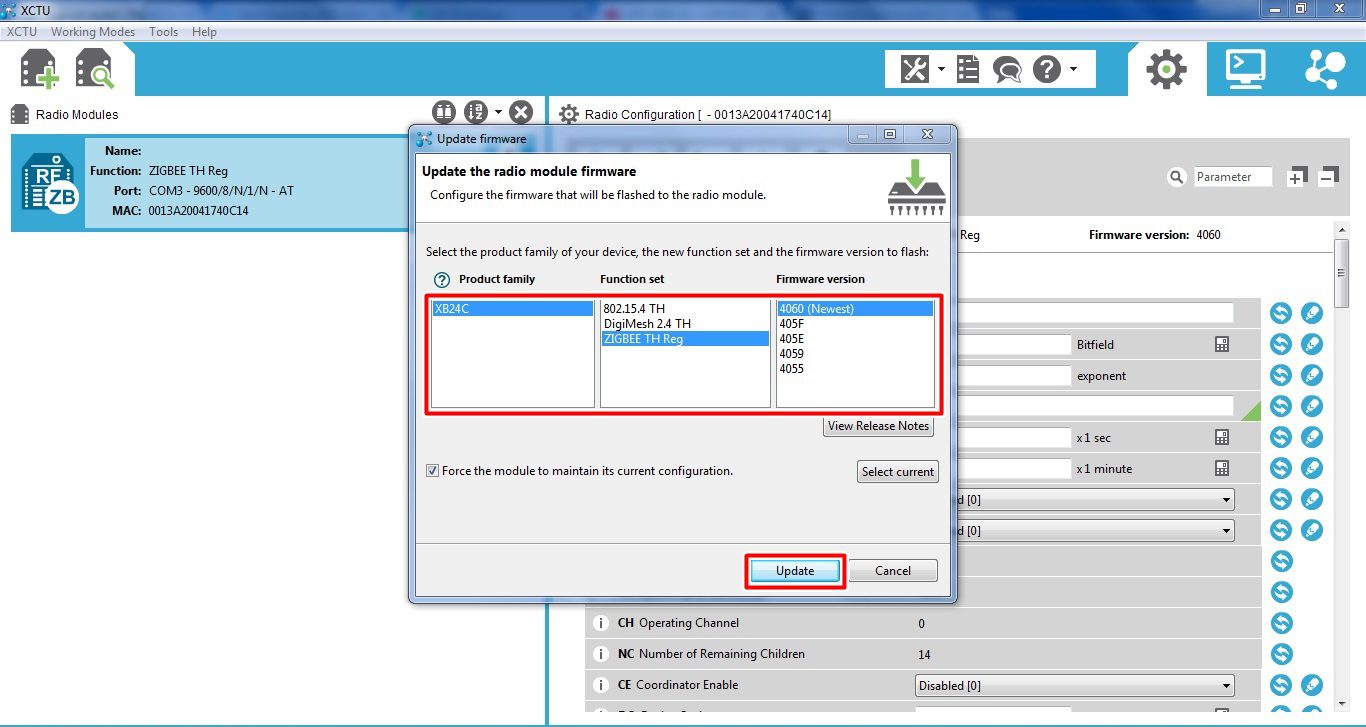Toggle Force module to maintain configuration checkbox

point(433,471)
